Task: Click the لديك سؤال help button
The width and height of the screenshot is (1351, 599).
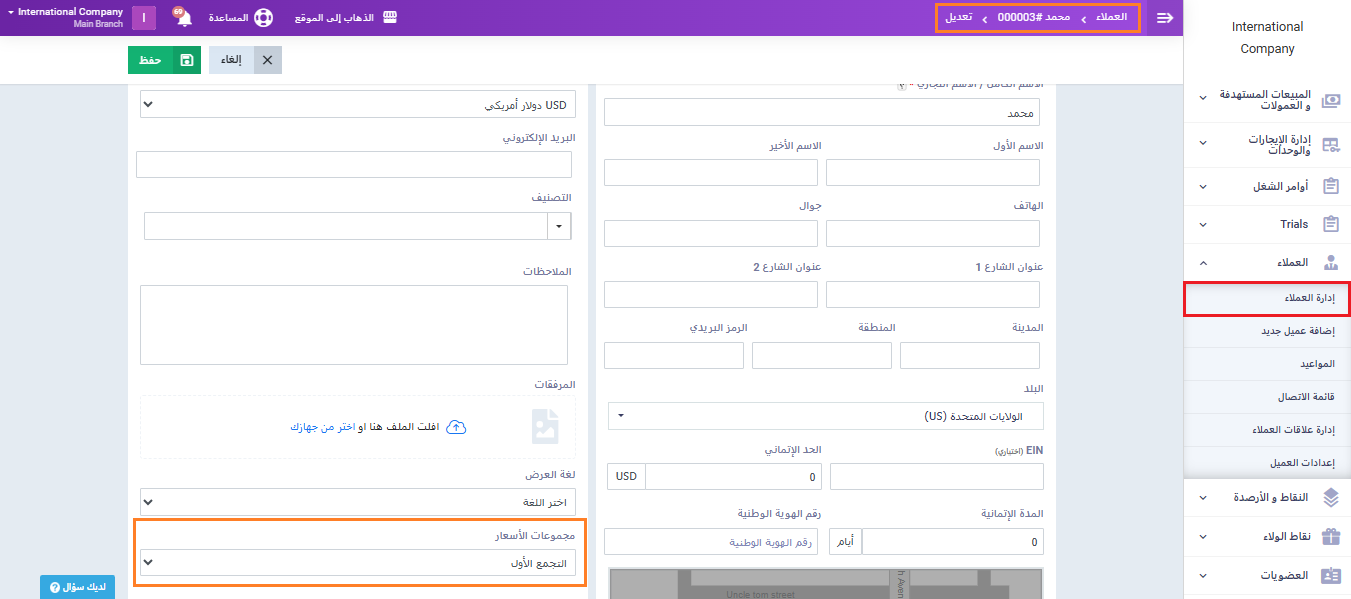Action: coord(77,587)
